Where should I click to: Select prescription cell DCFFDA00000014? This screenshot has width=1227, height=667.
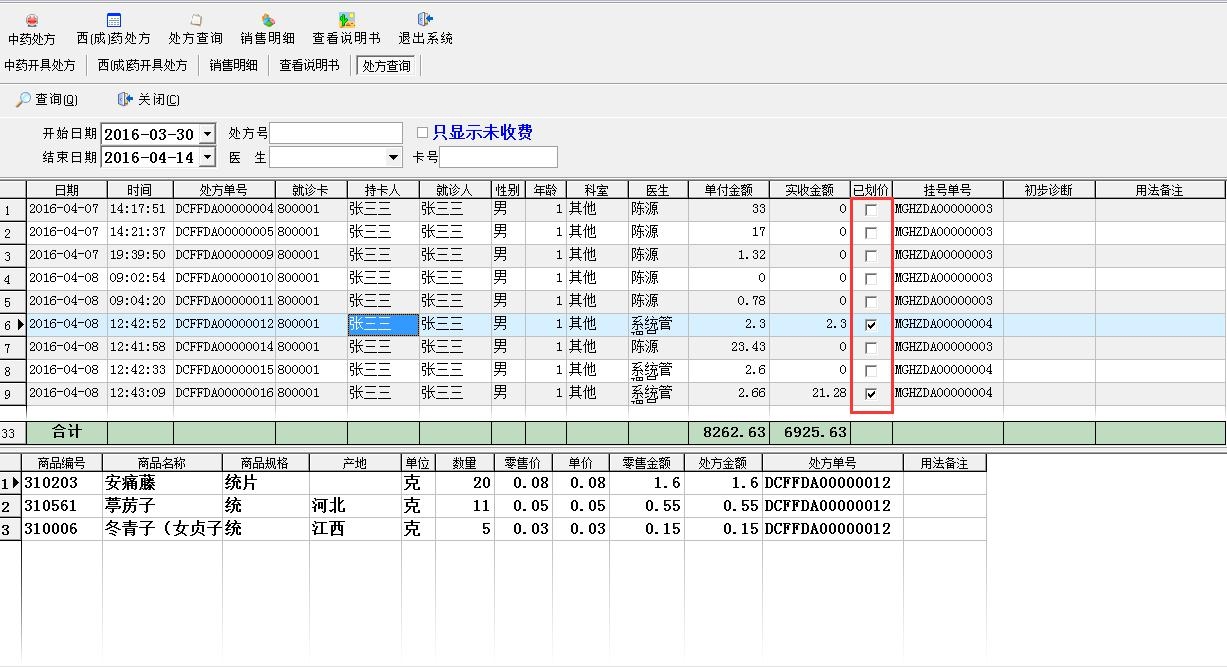pos(224,348)
